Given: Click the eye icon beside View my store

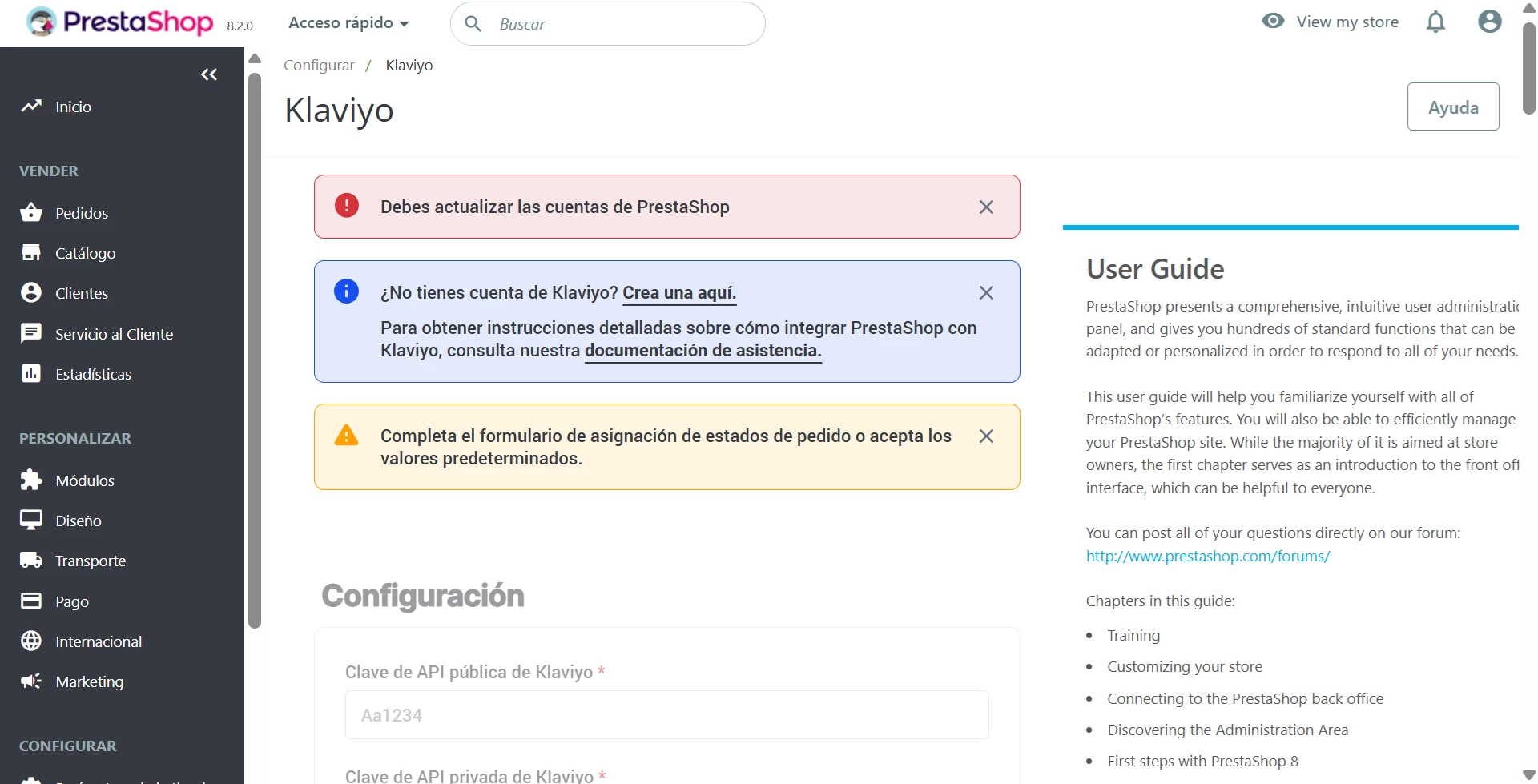Looking at the screenshot, I should pyautogui.click(x=1273, y=21).
